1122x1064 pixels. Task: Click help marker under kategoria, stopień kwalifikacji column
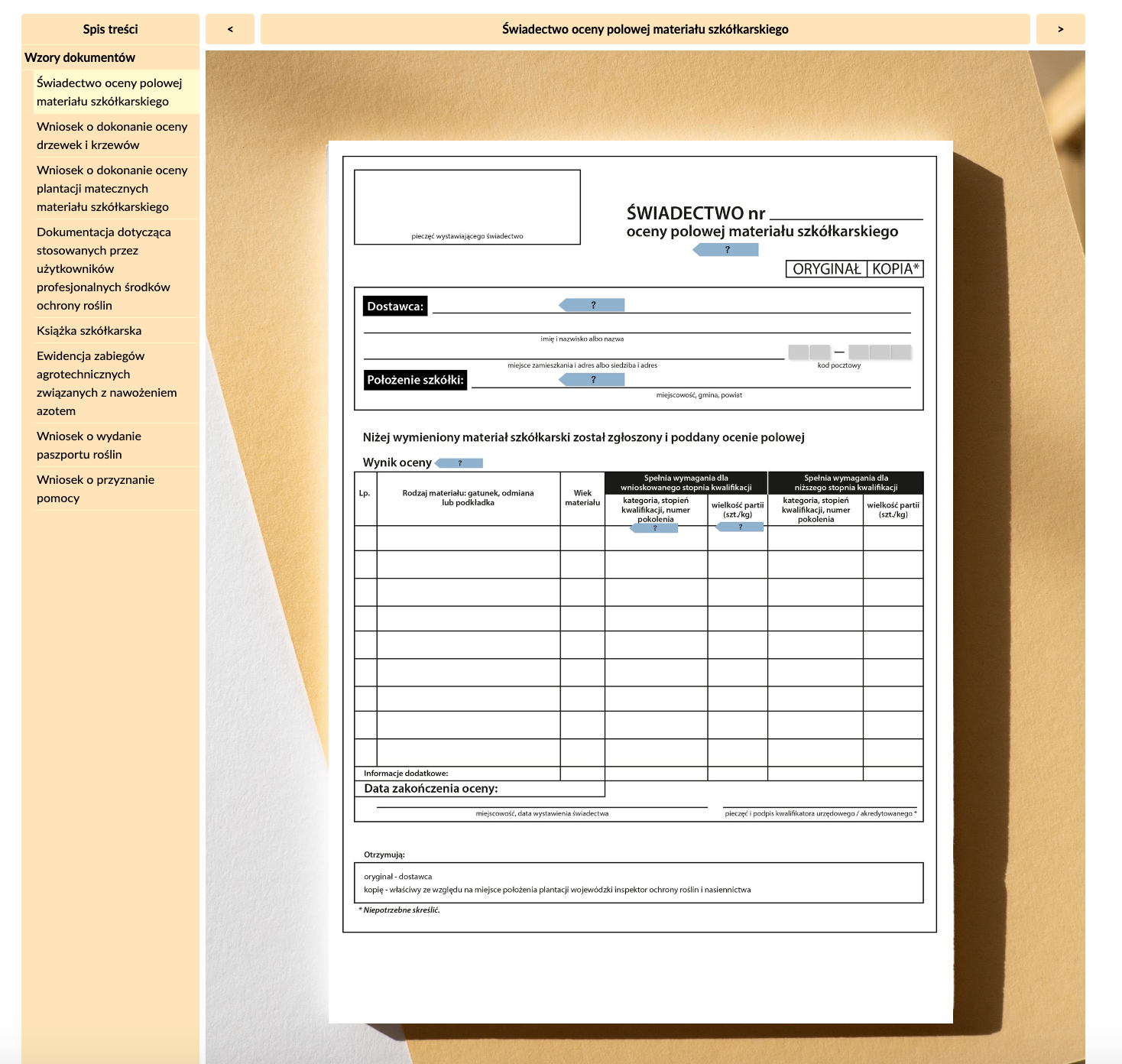tap(654, 528)
